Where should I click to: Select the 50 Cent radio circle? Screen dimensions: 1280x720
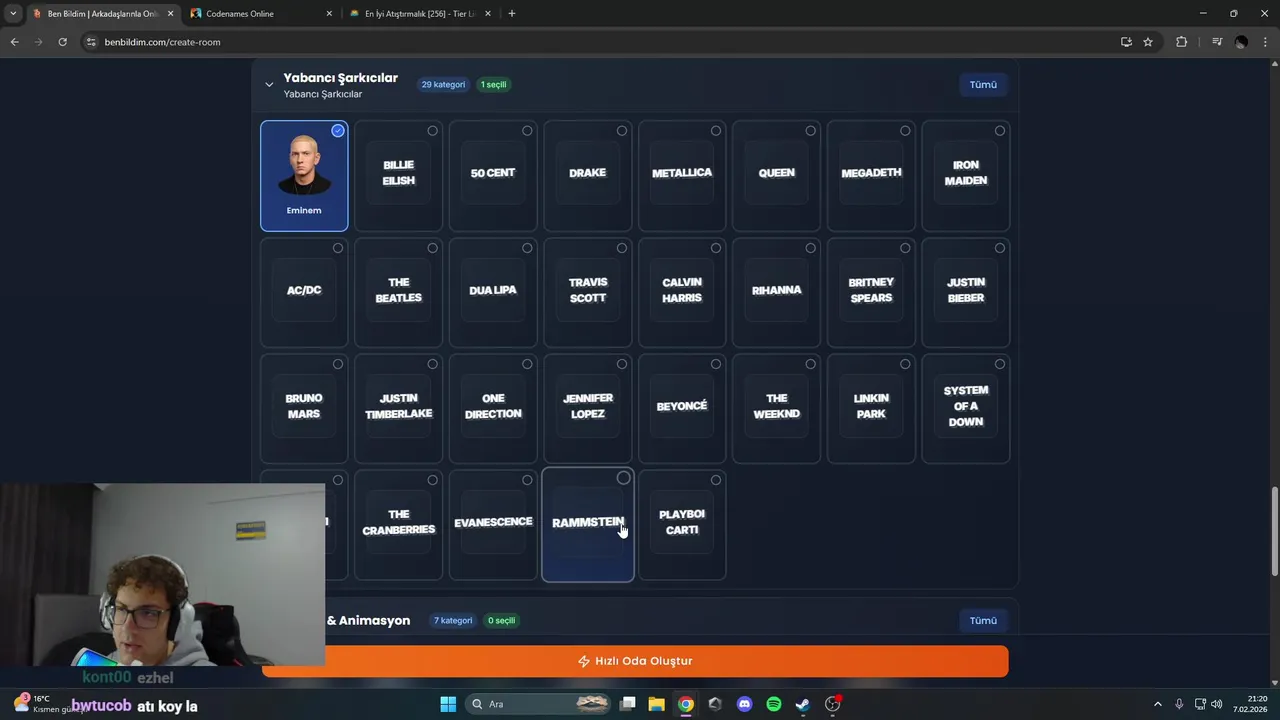pos(527,131)
